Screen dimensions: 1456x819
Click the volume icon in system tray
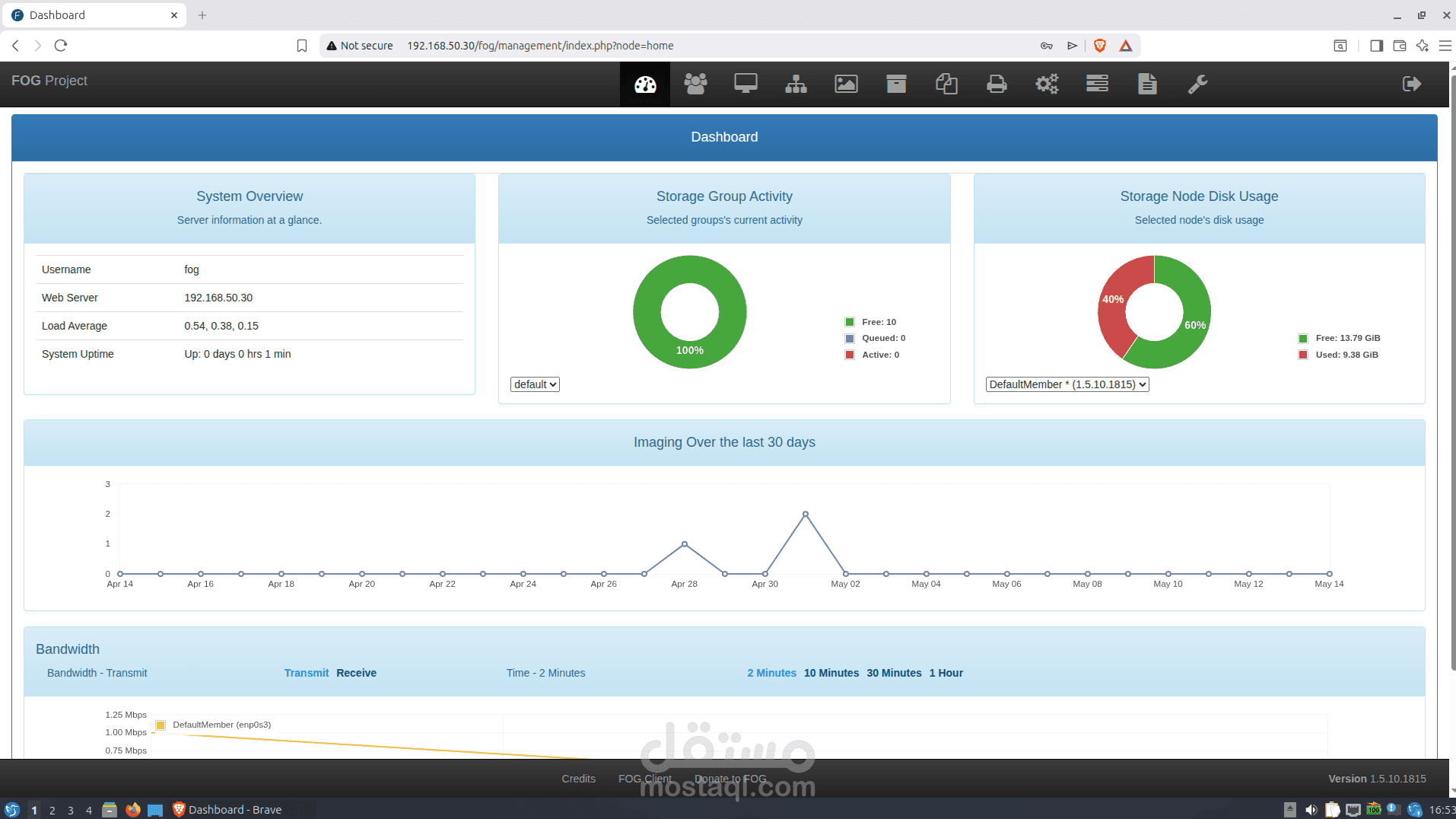[1311, 810]
